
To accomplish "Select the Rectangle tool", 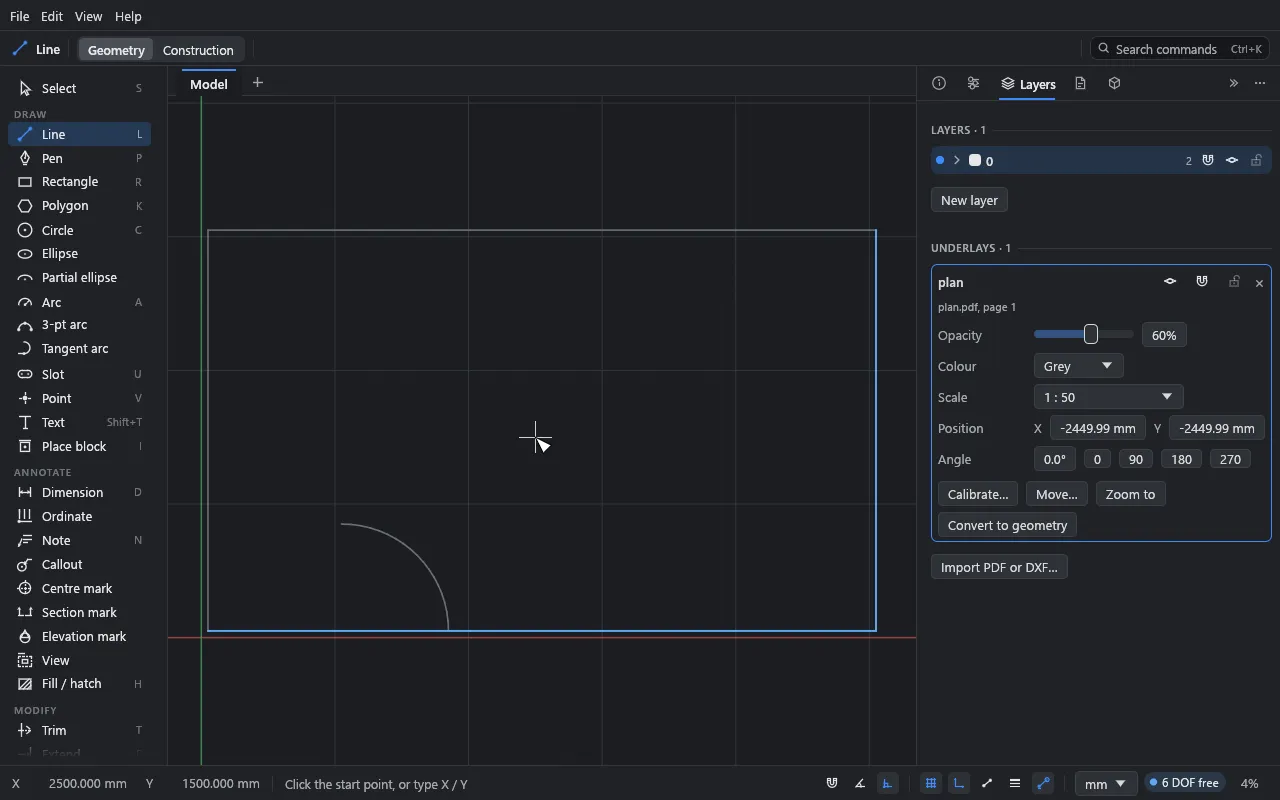I will 80,182.
